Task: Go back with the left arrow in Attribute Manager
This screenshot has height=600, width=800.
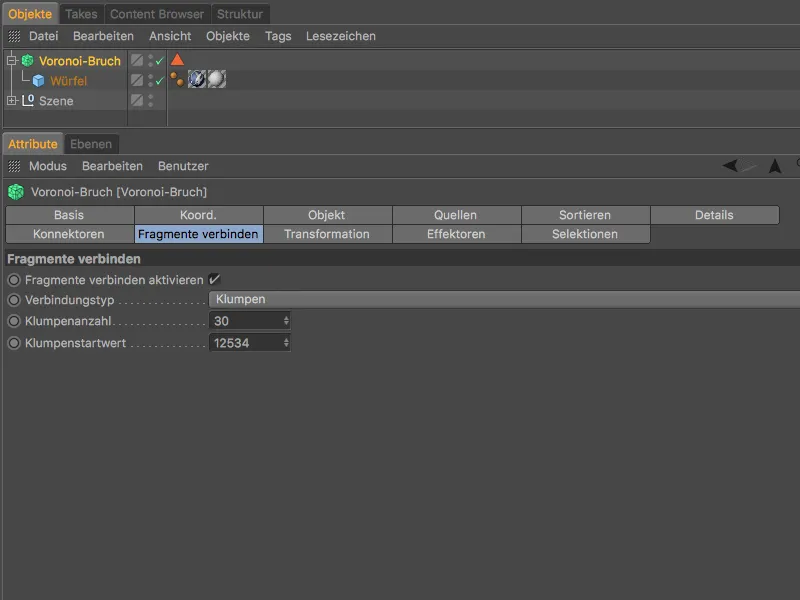Action: [730, 165]
